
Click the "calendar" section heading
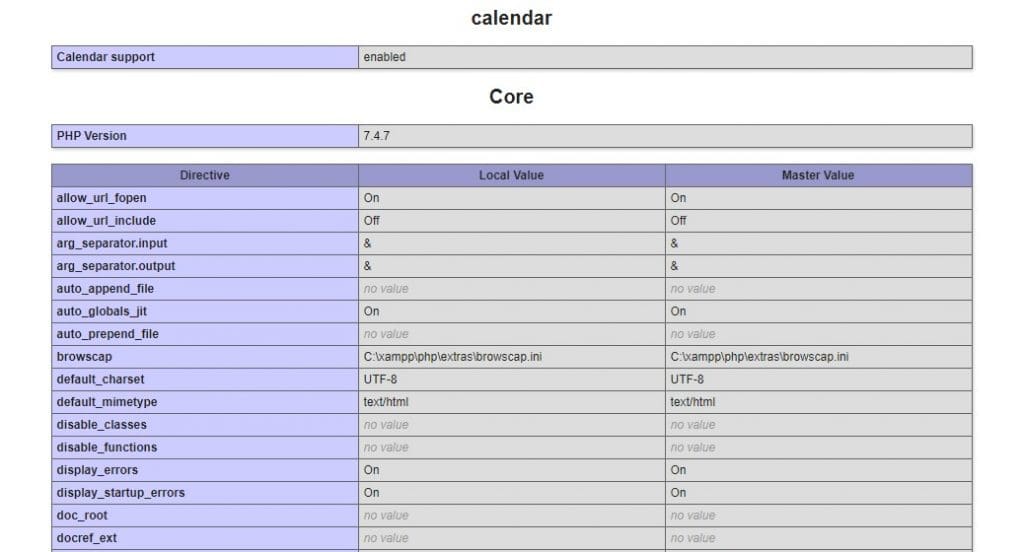[x=511, y=18]
